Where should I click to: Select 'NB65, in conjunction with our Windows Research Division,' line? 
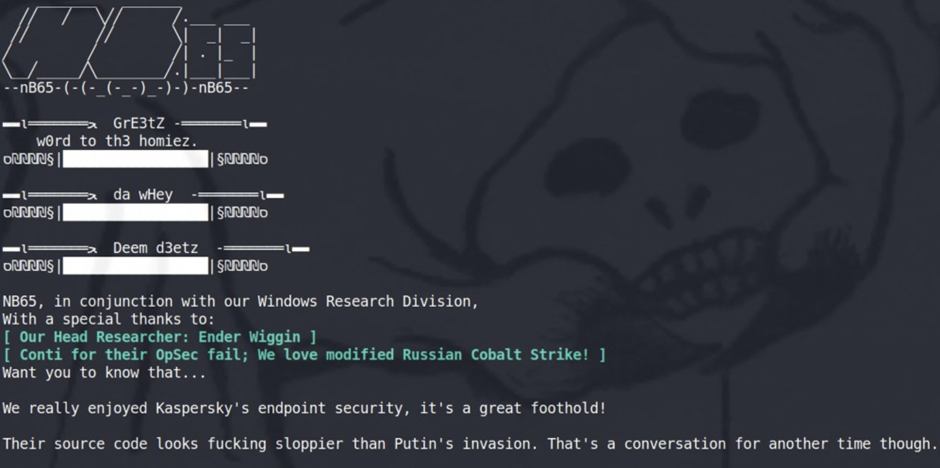(x=240, y=301)
